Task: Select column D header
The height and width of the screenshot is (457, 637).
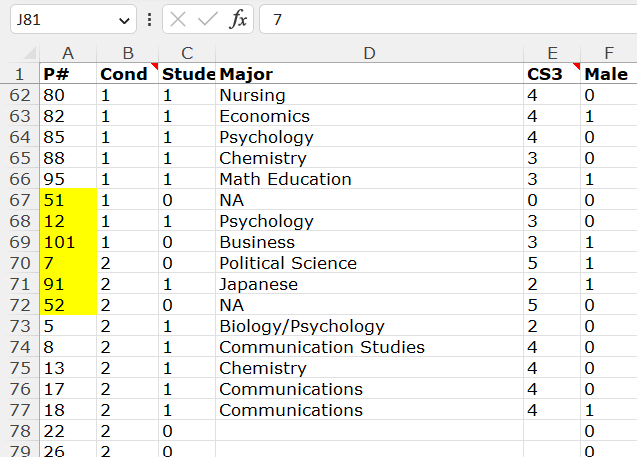Action: [x=370, y=53]
